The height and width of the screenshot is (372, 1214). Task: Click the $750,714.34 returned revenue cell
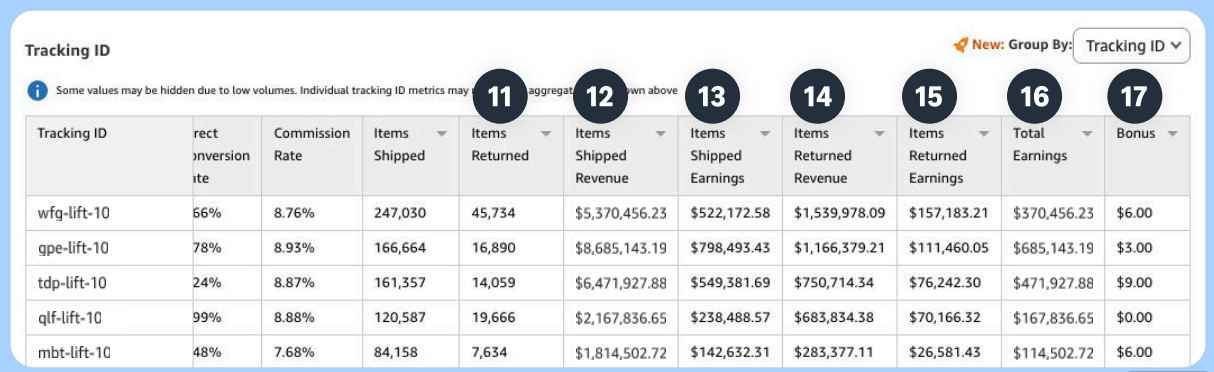tap(840, 283)
